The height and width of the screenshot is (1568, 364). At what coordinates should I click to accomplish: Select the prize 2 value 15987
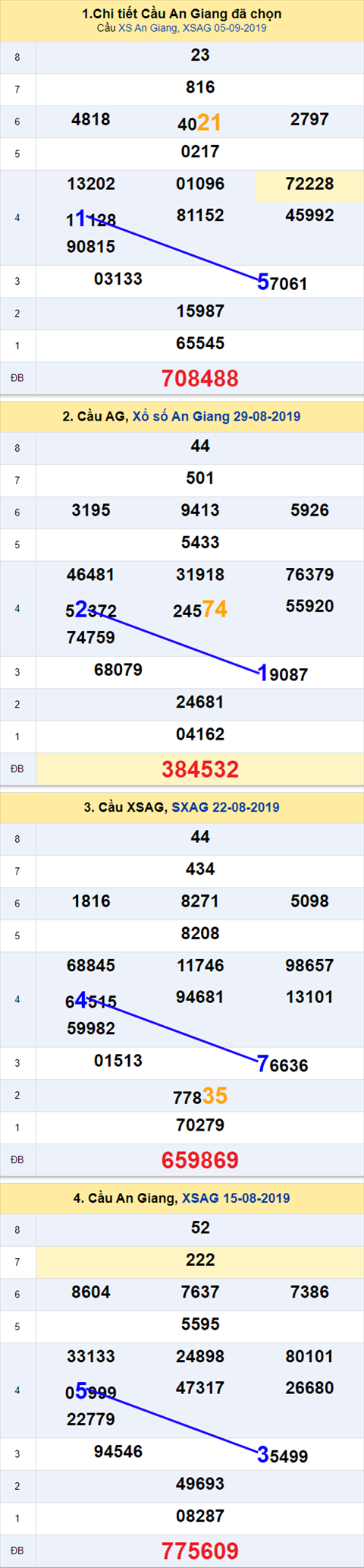(200, 311)
